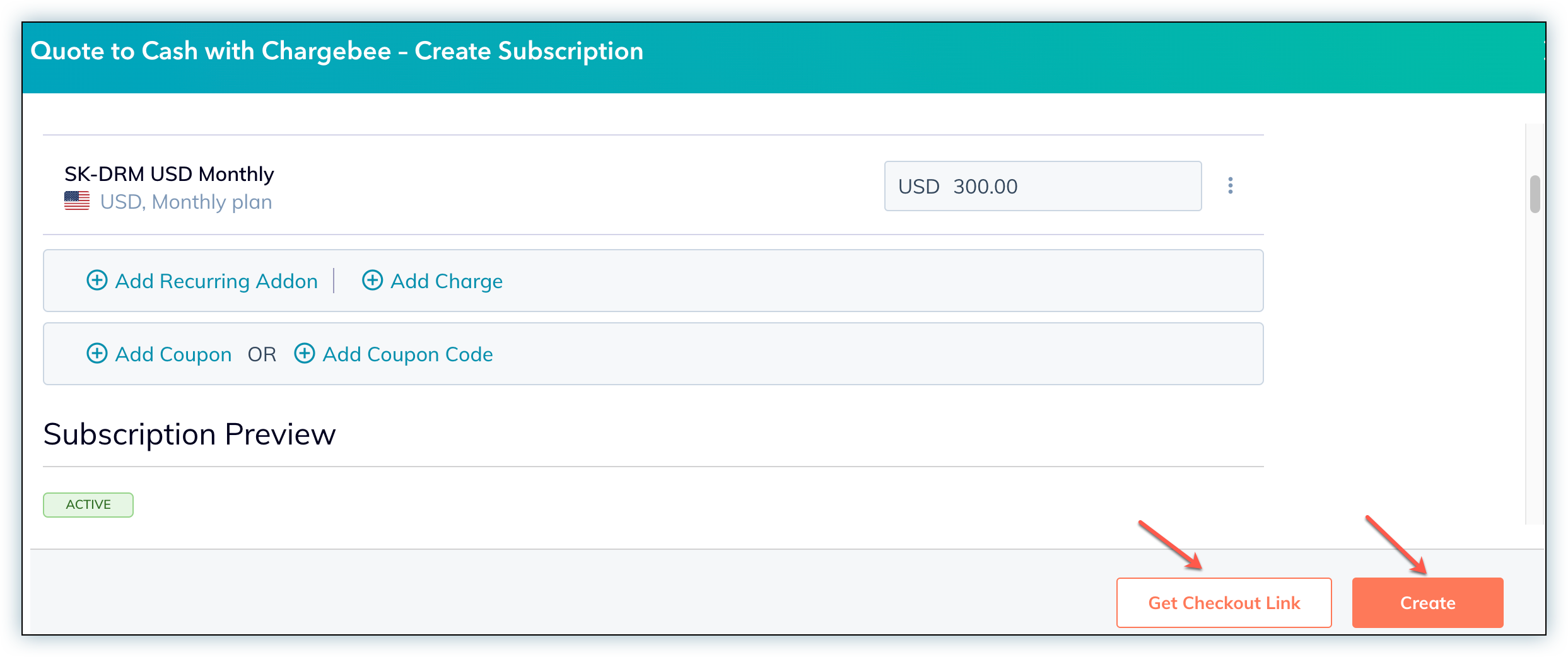
Task: Click the Add Coupon link text
Action: pyautogui.click(x=173, y=354)
